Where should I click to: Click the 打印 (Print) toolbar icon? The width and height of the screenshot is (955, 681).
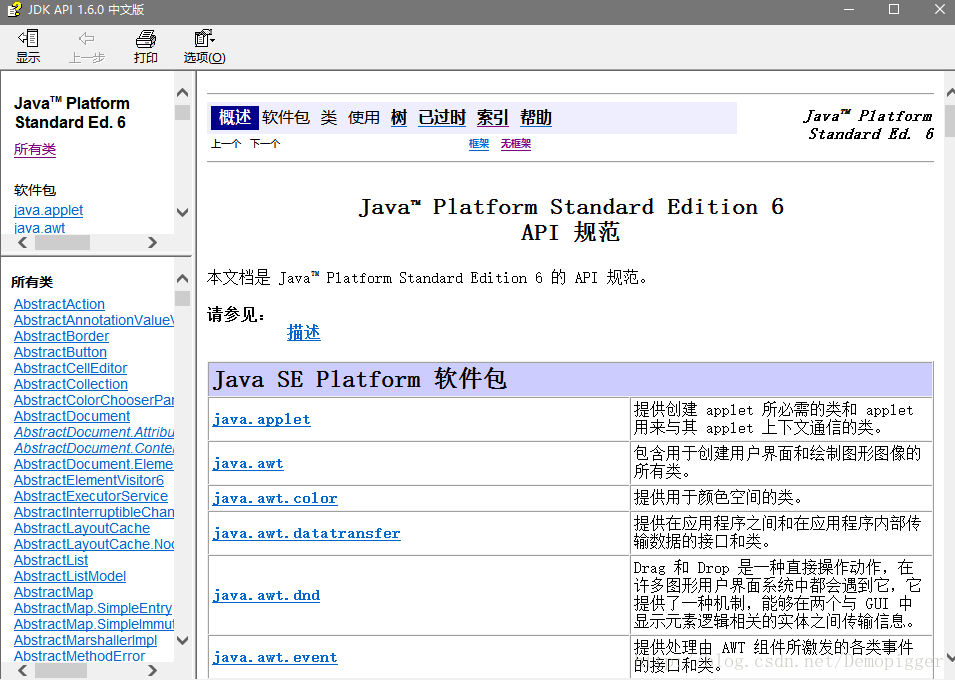pos(146,46)
